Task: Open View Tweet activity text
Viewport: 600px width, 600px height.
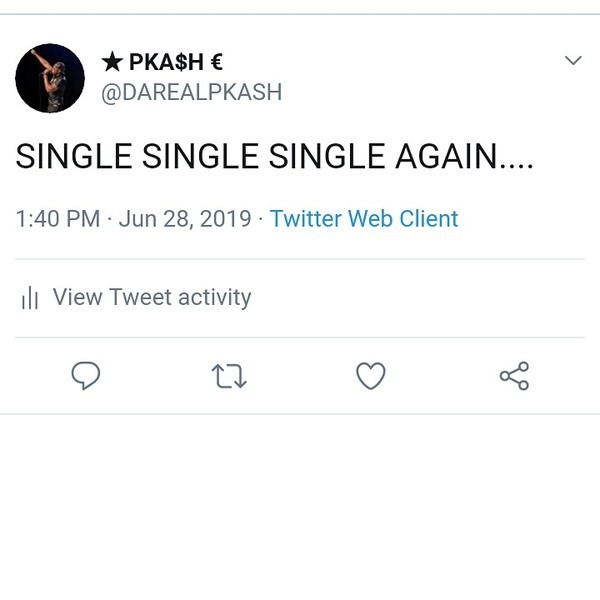Action: (151, 297)
